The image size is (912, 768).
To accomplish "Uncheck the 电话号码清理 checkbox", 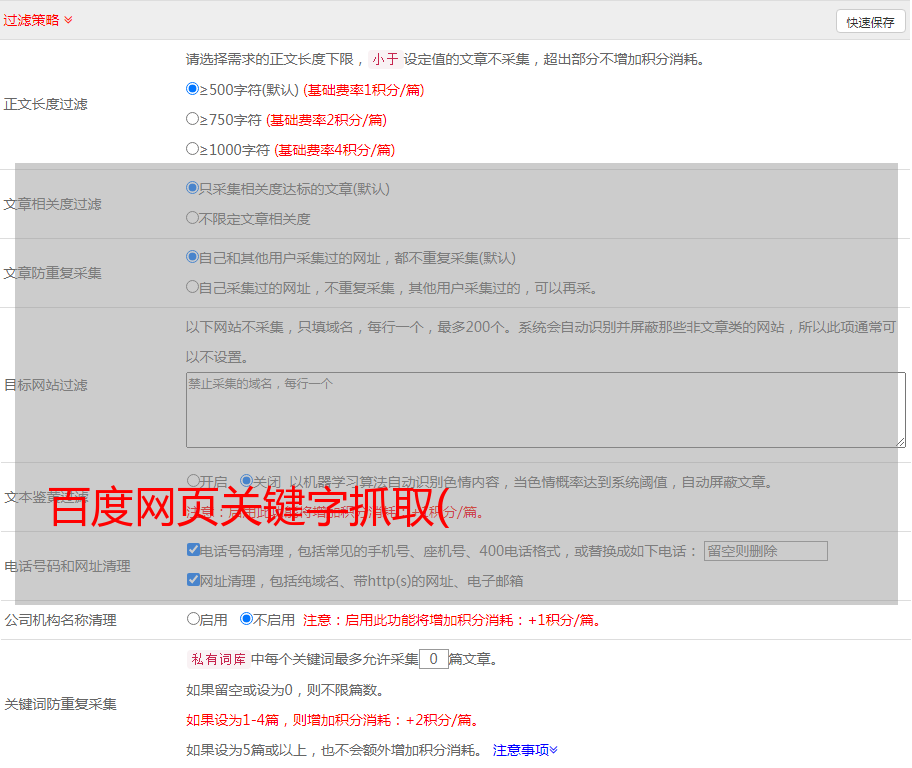I will pyautogui.click(x=193, y=550).
